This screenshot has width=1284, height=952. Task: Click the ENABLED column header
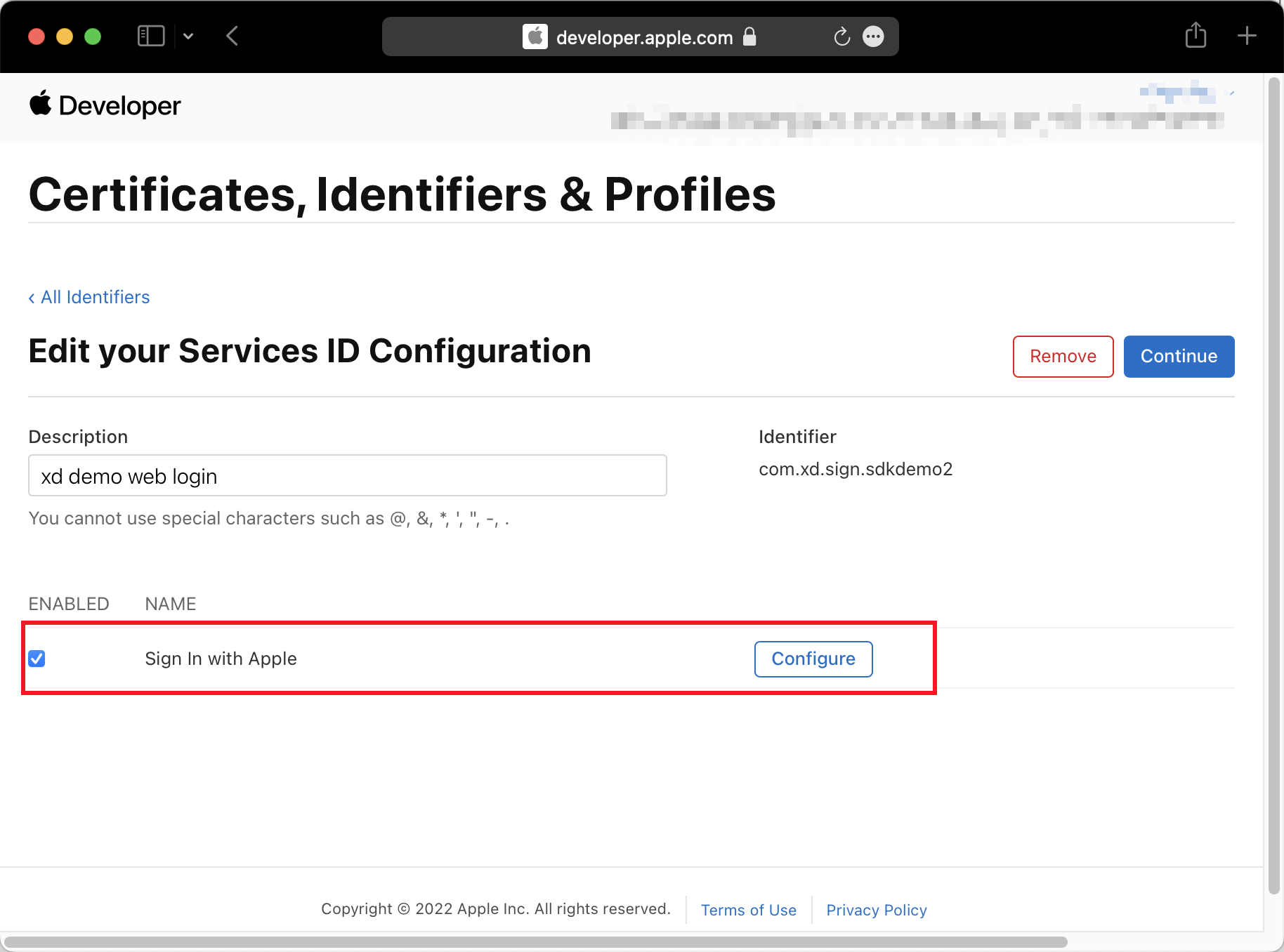coord(69,604)
